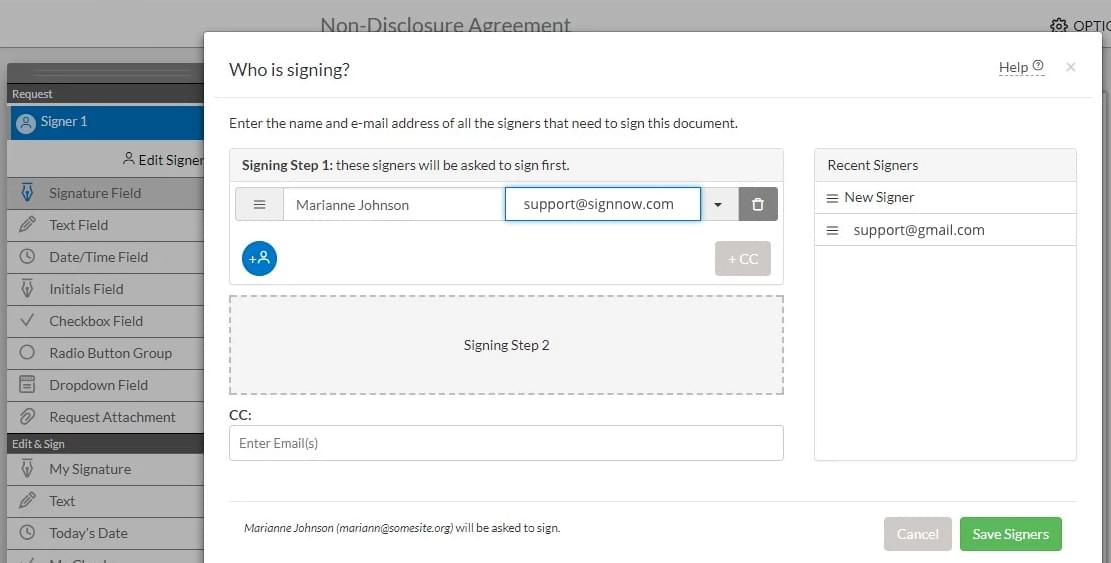Delete Marianne Johnson signer with trash icon
The width and height of the screenshot is (1111, 563).
point(758,204)
